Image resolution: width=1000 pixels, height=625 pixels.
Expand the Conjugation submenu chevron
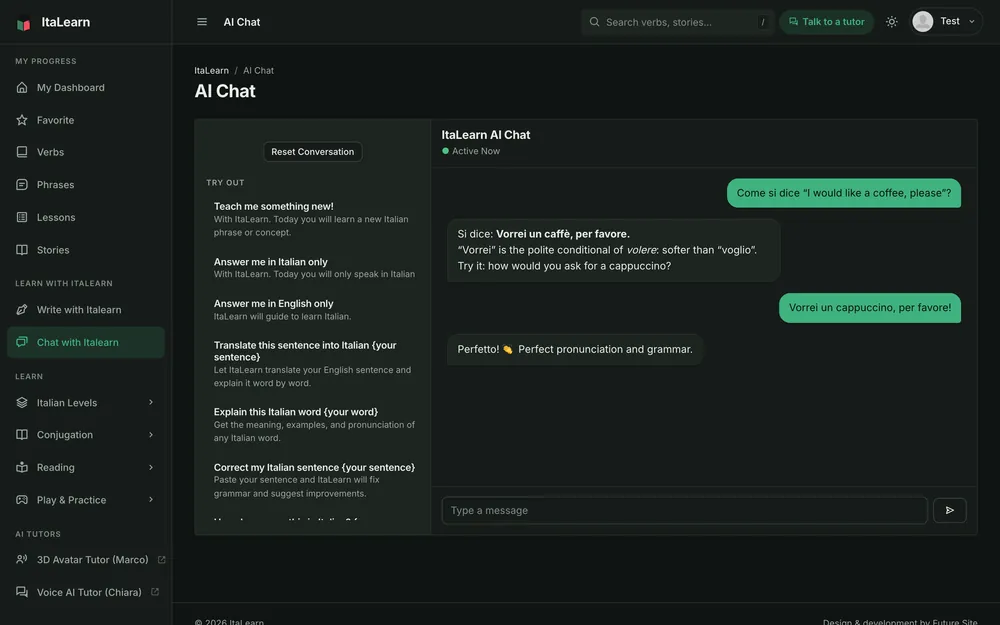pos(151,434)
